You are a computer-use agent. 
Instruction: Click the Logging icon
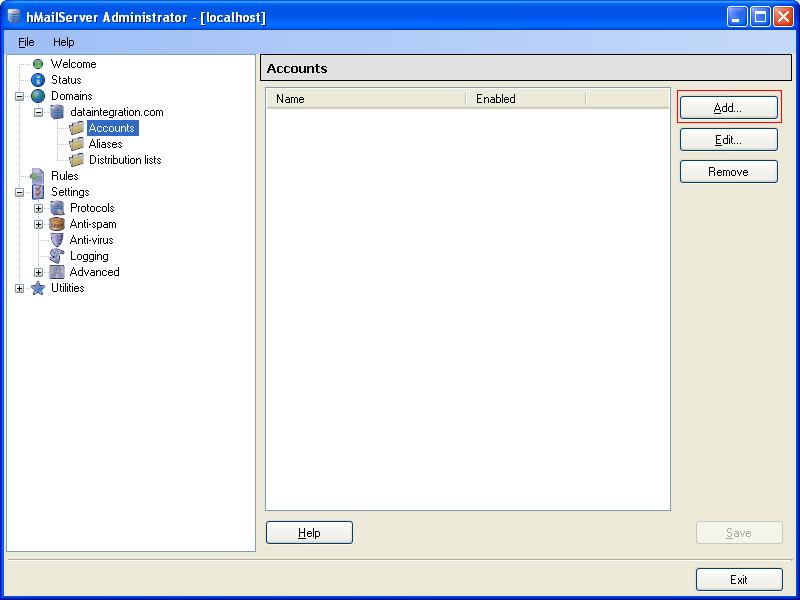(57, 256)
